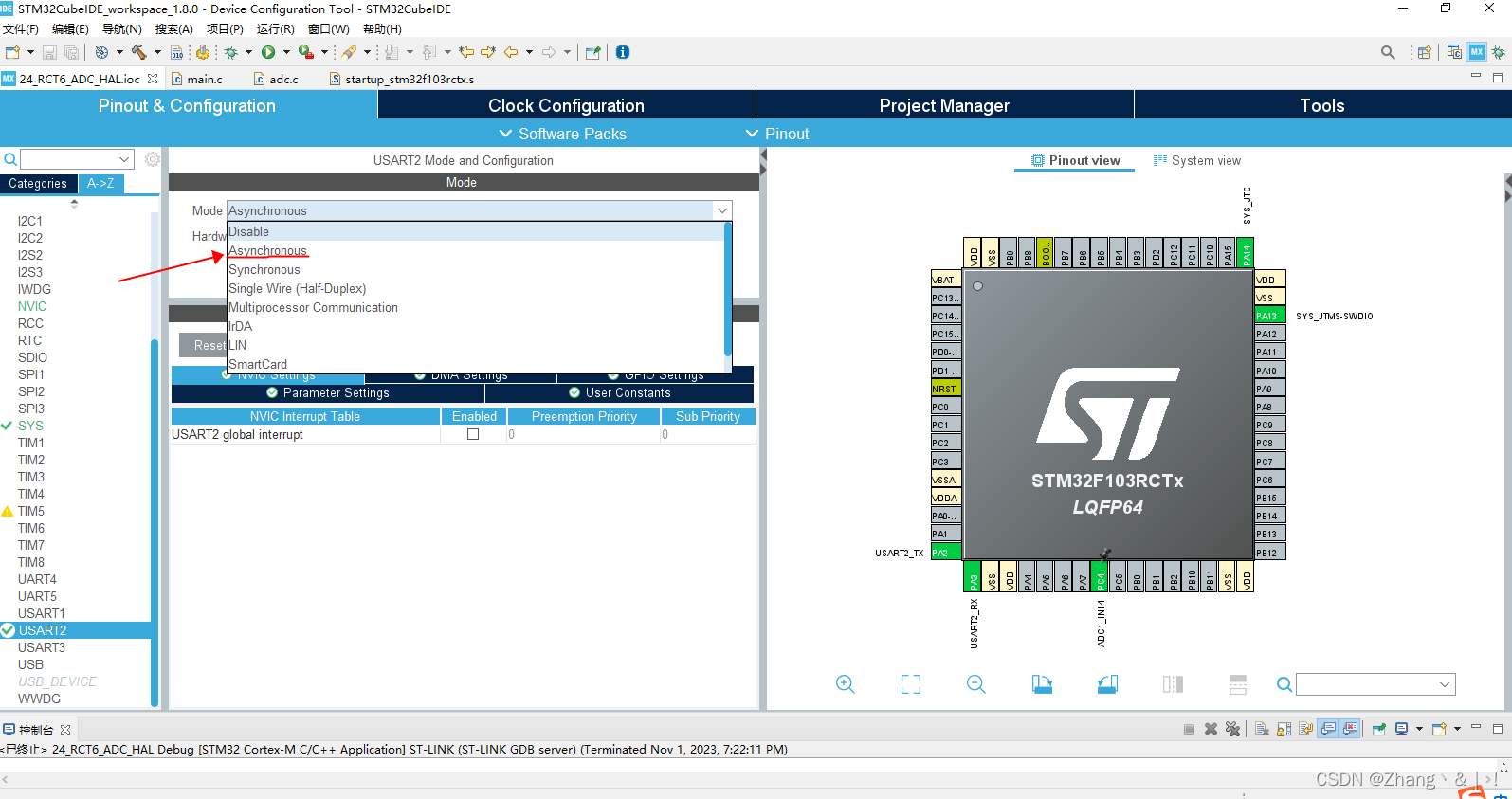Select SYS in peripheral list
1512x799 pixels.
click(30, 426)
